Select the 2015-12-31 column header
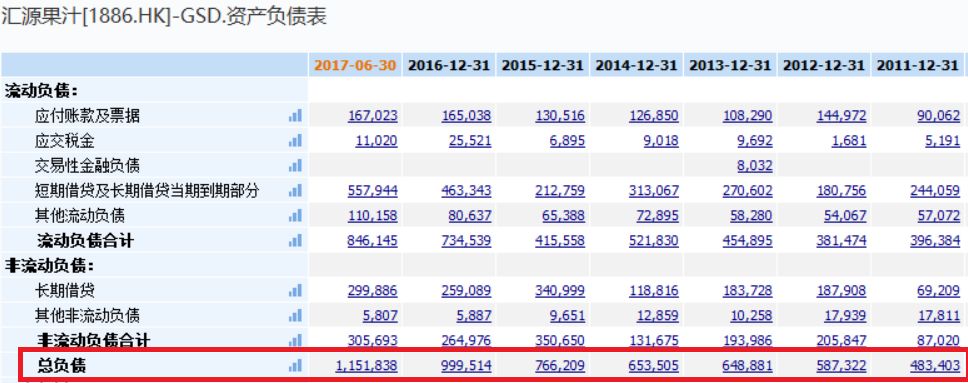The image size is (968, 383). click(543, 65)
